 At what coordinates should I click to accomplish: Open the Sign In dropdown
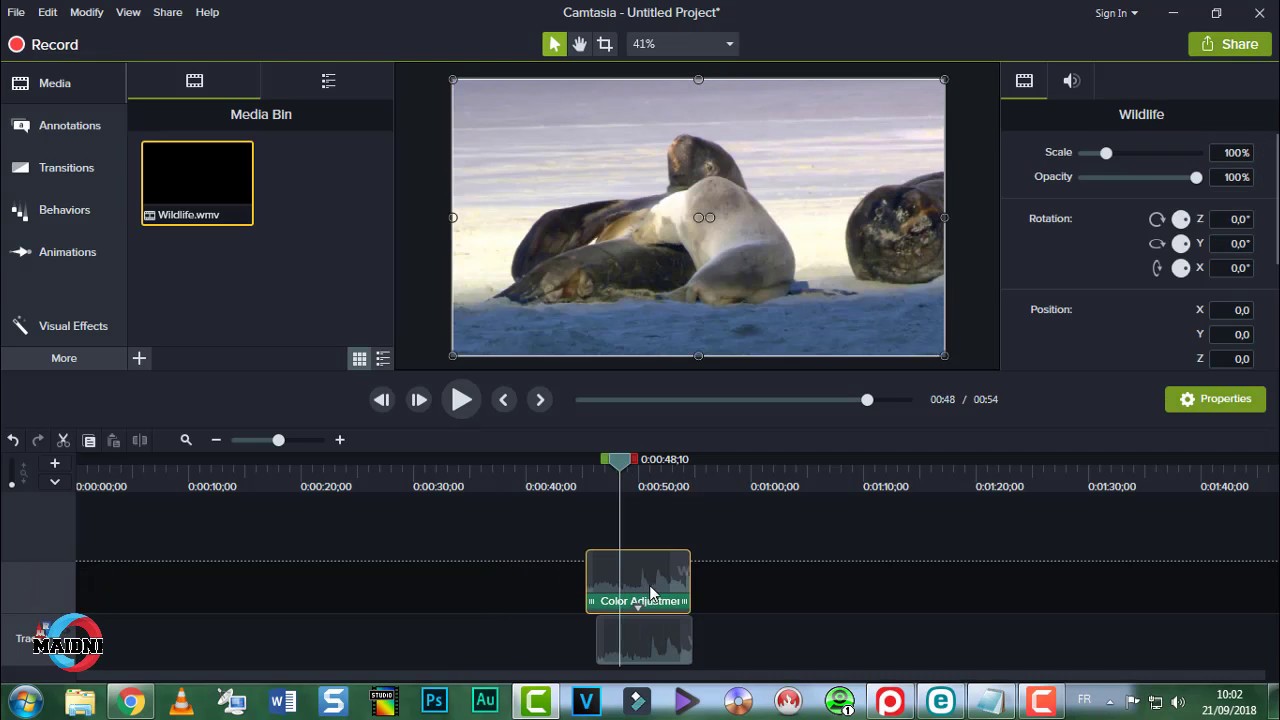pos(1116,13)
